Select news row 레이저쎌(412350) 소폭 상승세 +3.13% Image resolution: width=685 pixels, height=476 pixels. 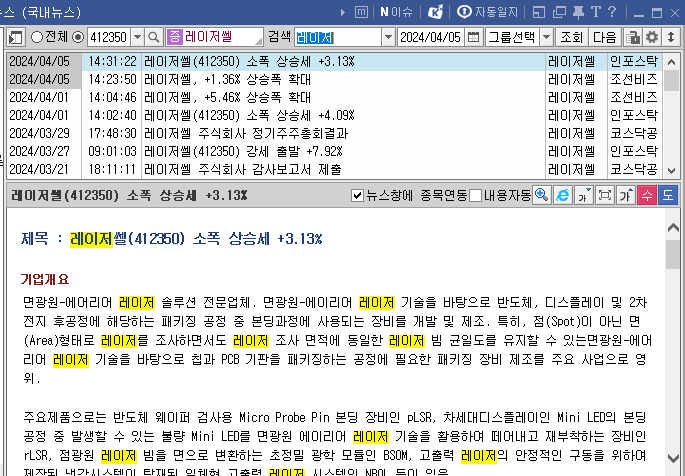point(334,62)
